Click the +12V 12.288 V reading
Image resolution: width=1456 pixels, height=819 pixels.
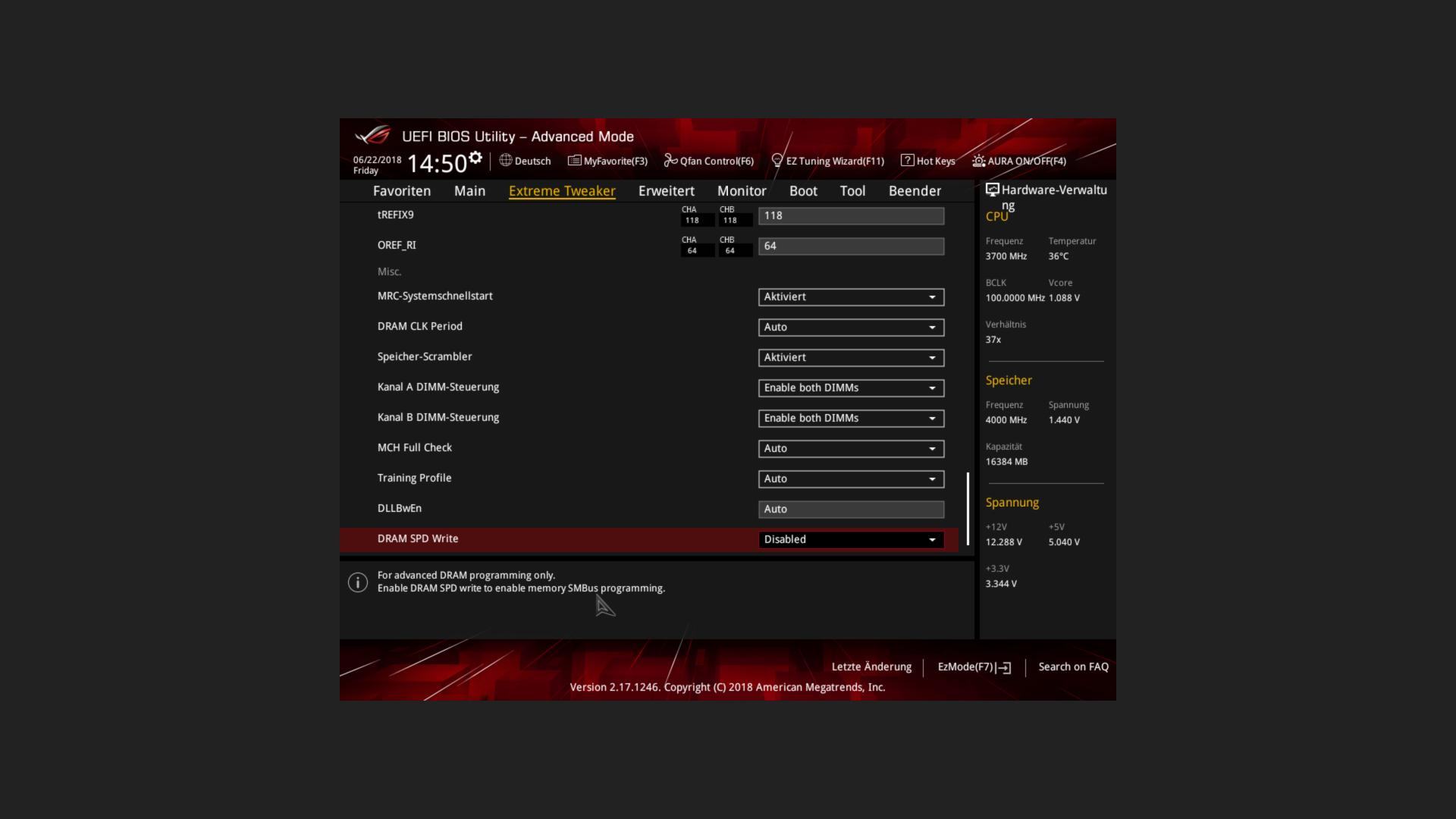pos(1004,542)
